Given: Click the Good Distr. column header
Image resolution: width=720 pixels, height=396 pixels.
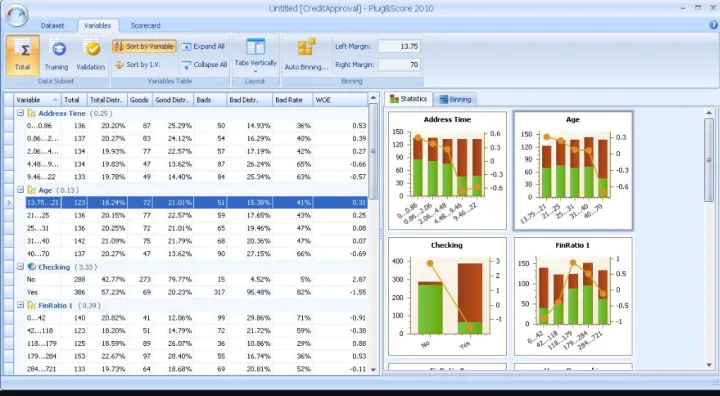Looking at the screenshot, I should (173, 100).
